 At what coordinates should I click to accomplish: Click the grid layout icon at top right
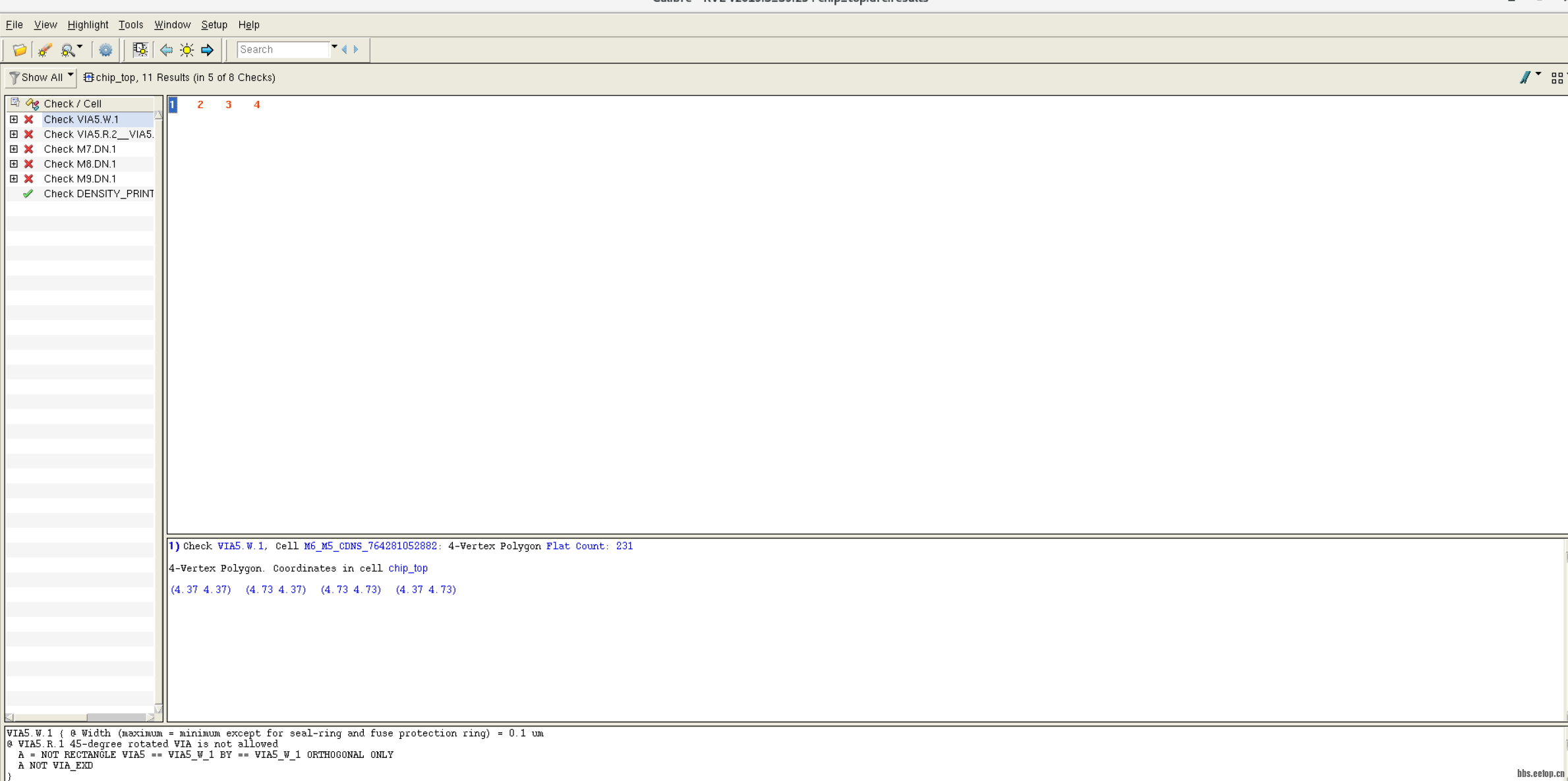tap(1557, 78)
